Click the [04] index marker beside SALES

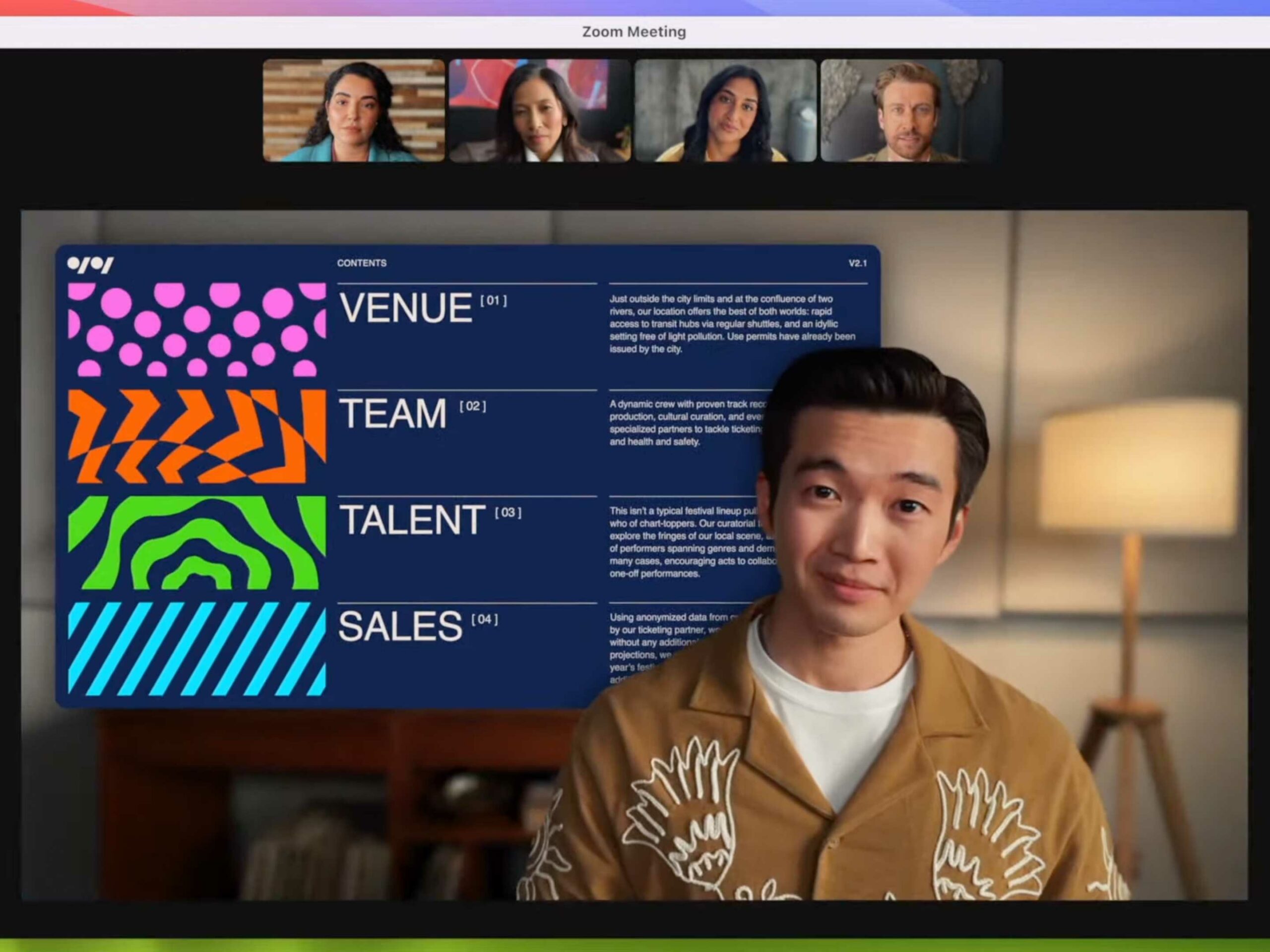(x=484, y=619)
